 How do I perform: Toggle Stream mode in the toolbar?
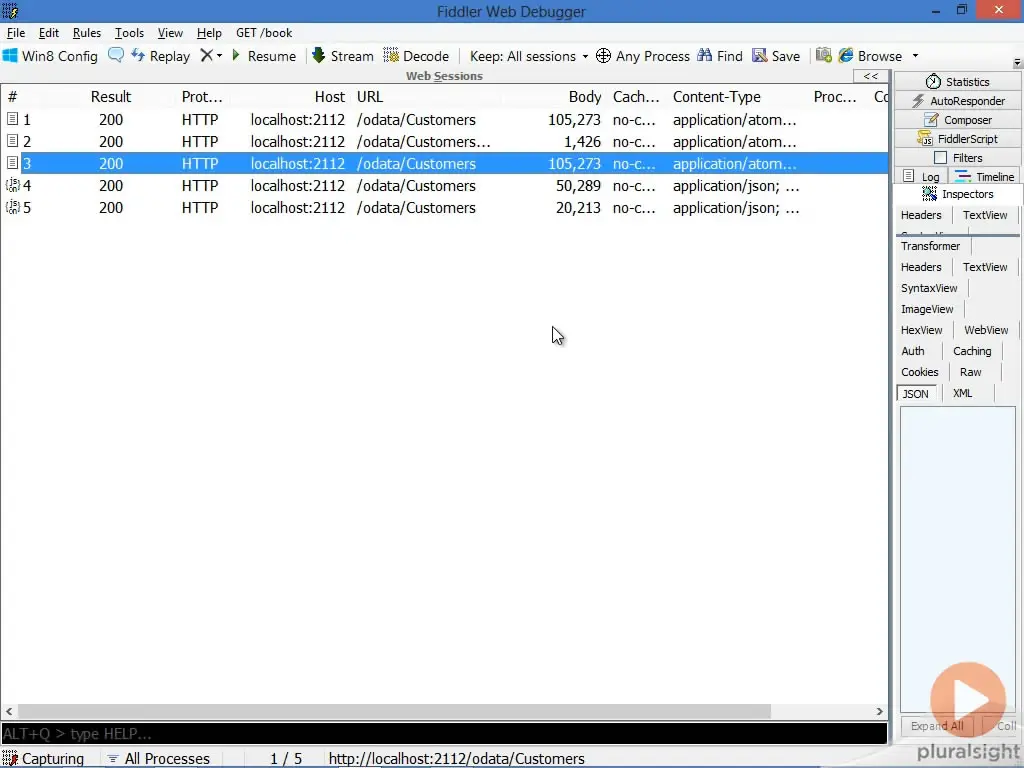coord(343,56)
